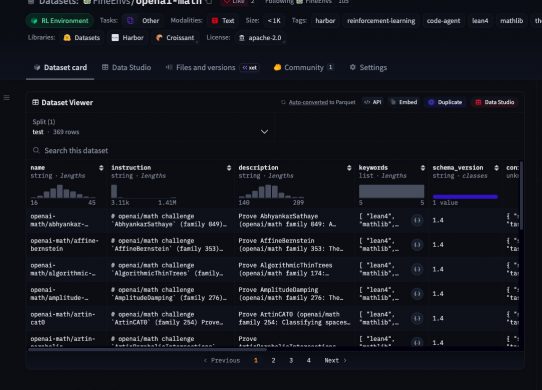The image size is (542, 390).
Task: Click the schema_version classes bar
Action: (465, 196)
